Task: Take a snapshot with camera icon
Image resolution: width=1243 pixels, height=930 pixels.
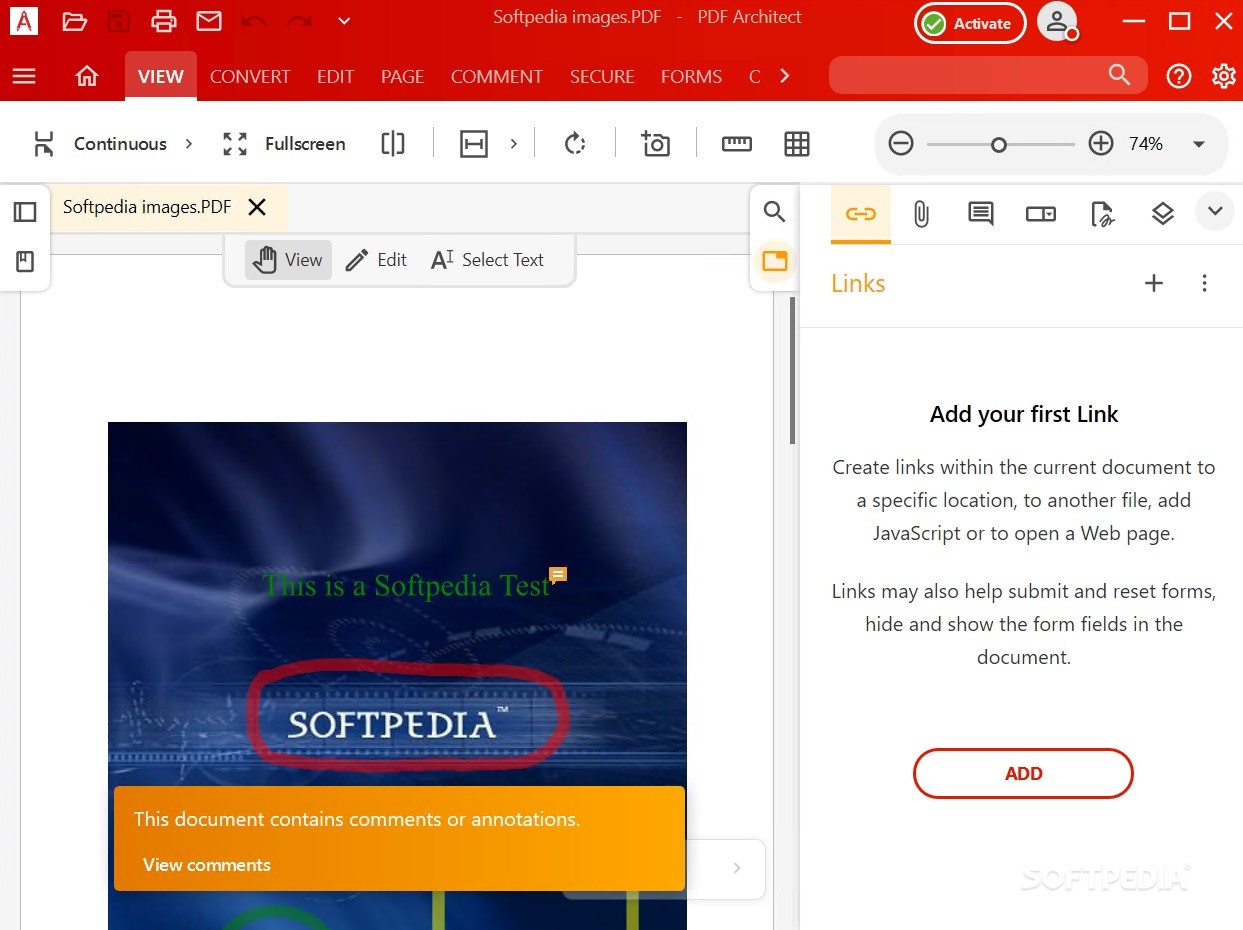Action: (x=655, y=144)
